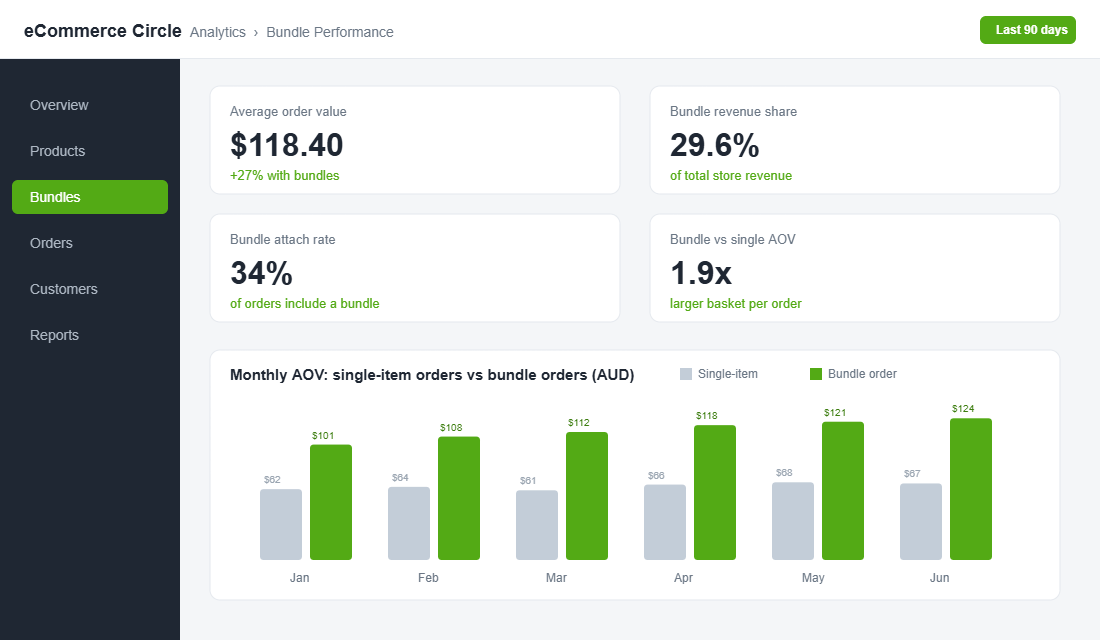Click the 34% attach rate value

261,273
